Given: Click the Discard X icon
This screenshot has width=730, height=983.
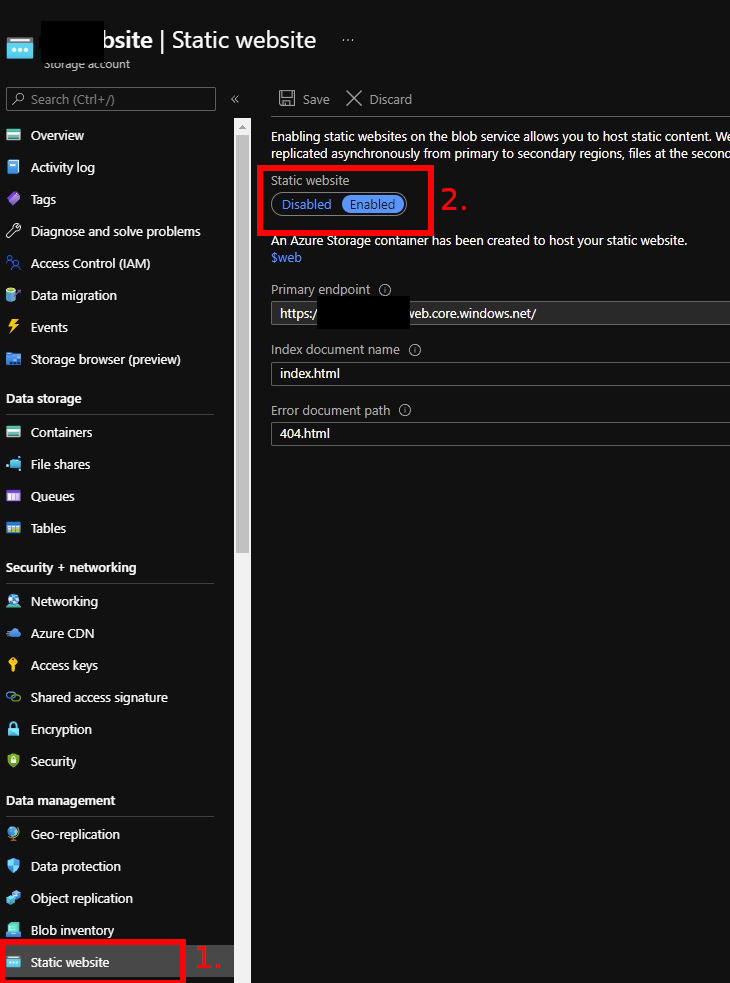Looking at the screenshot, I should point(354,99).
